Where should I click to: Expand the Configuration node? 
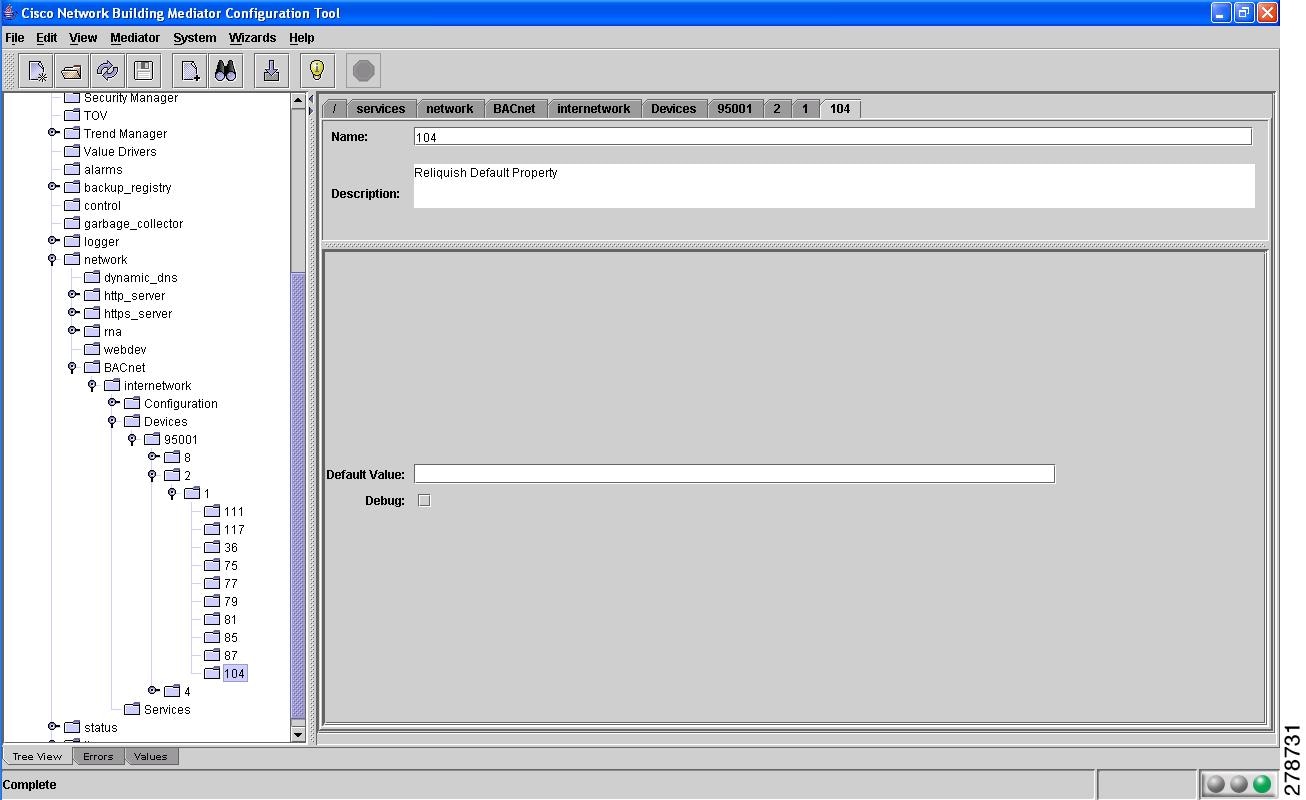click(x=113, y=403)
